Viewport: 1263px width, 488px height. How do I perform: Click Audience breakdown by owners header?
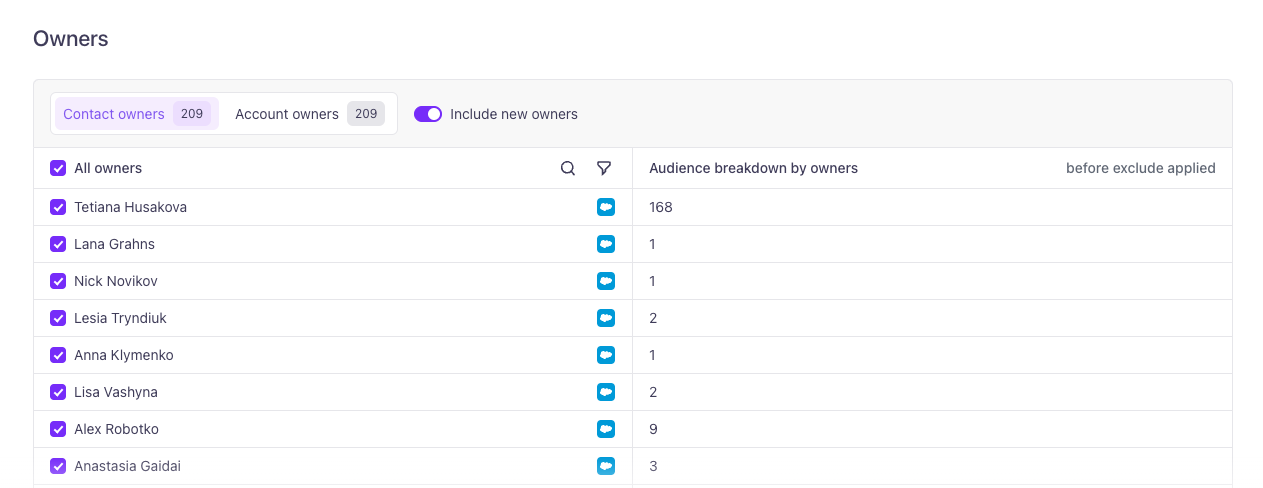coord(754,168)
